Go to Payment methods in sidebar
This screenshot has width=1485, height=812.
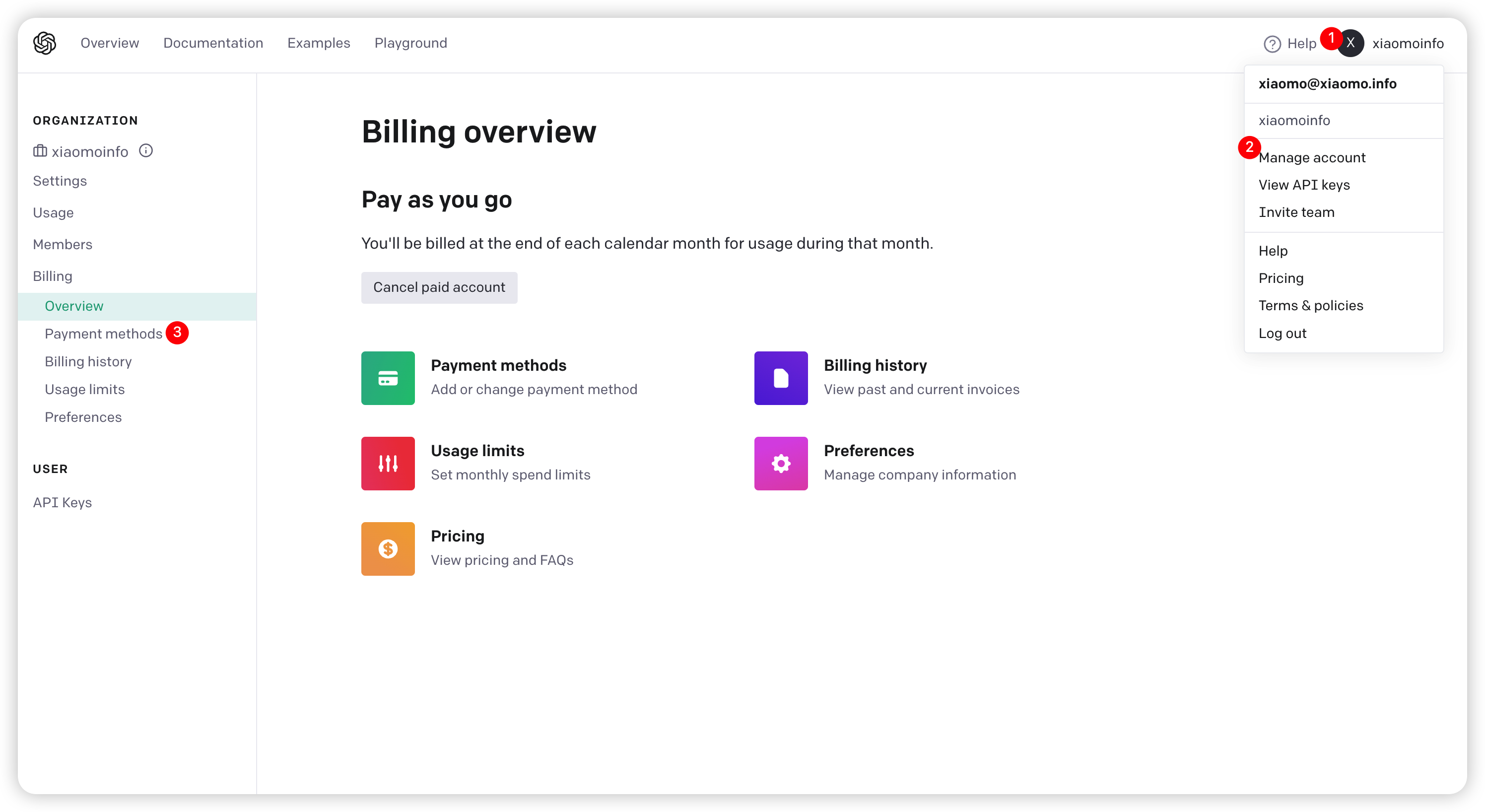[103, 334]
